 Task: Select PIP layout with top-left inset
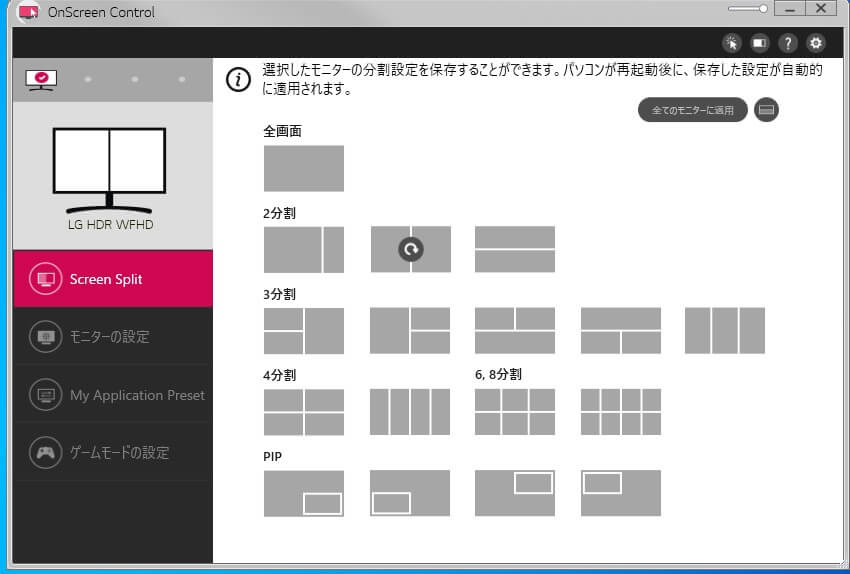tap(621, 493)
